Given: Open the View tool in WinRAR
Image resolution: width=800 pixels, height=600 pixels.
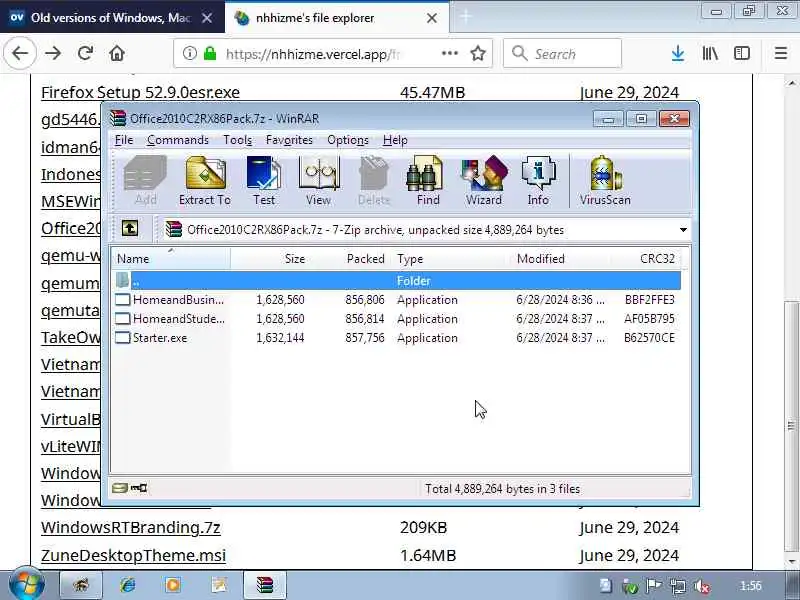Looking at the screenshot, I should tap(319, 181).
